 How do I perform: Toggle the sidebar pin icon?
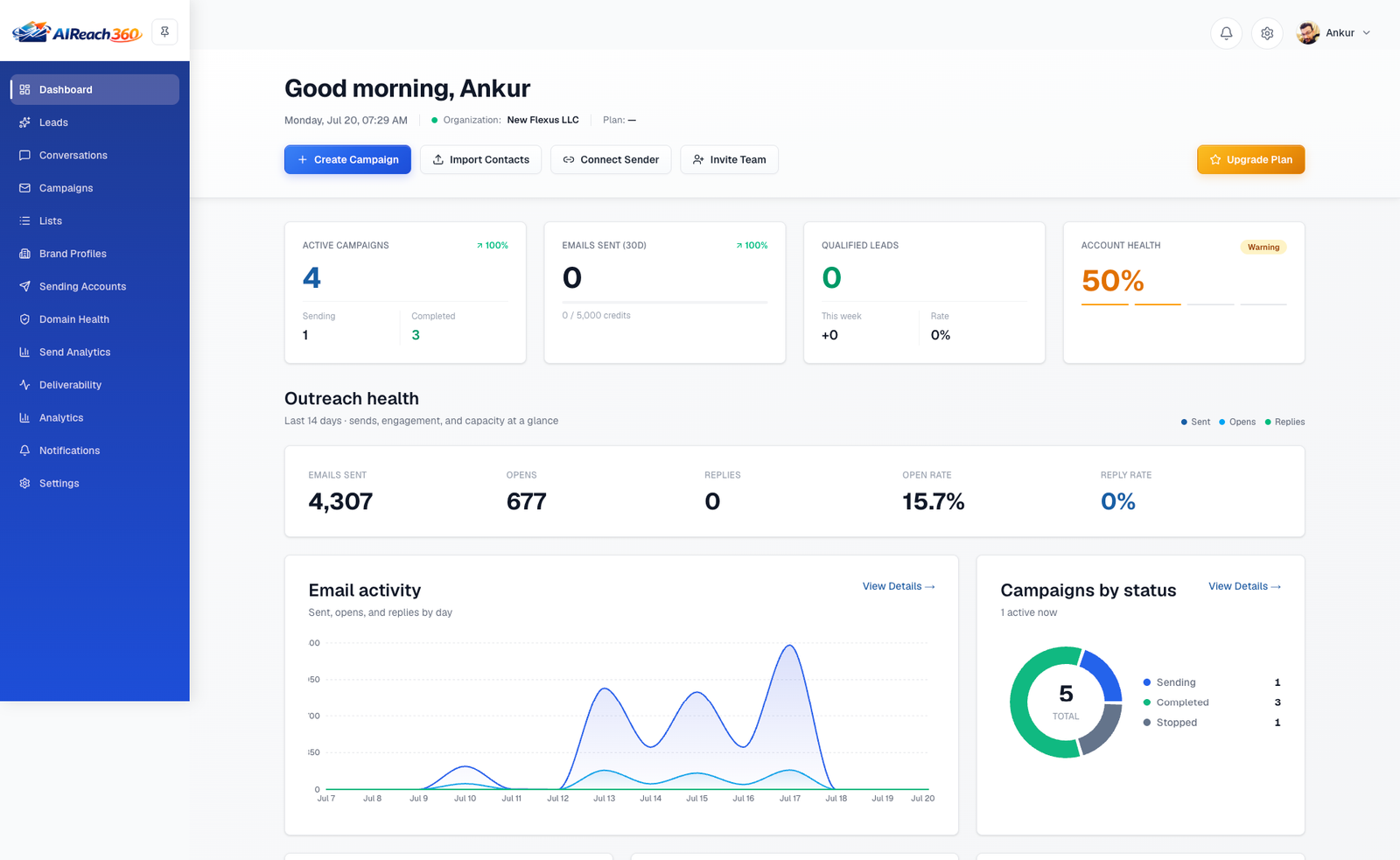coord(164,32)
